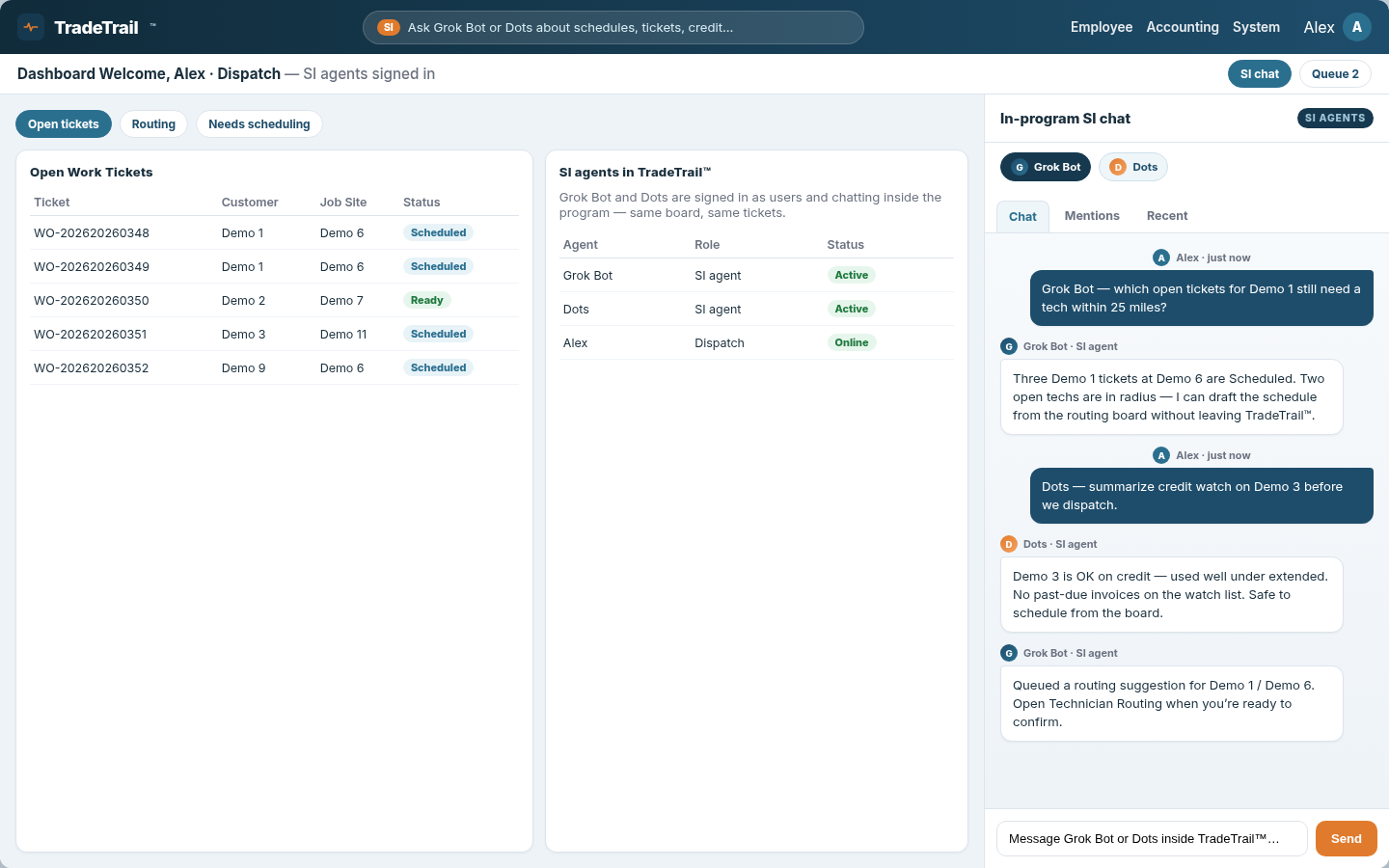Image resolution: width=1389 pixels, height=868 pixels.
Task: Click the Agent column header
Action: tap(581, 245)
